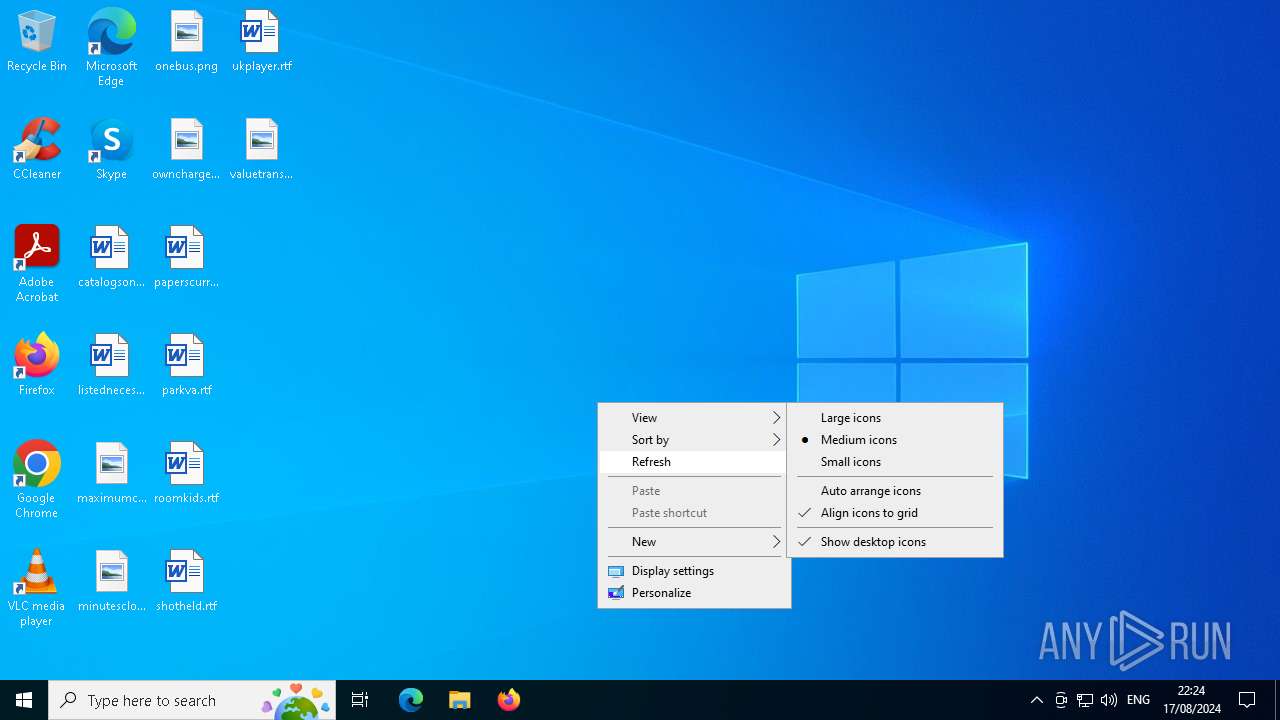This screenshot has height=720, width=1280.
Task: Click the taskbar search box
Action: click(192, 700)
